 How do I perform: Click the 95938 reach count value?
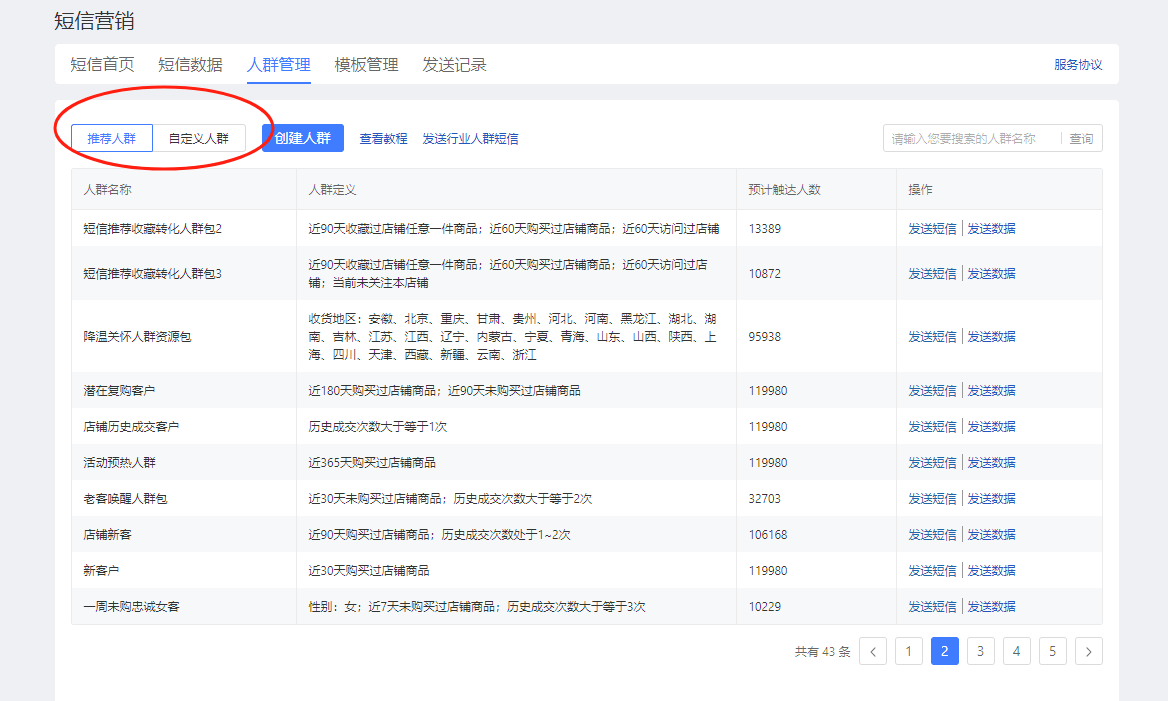(x=765, y=337)
